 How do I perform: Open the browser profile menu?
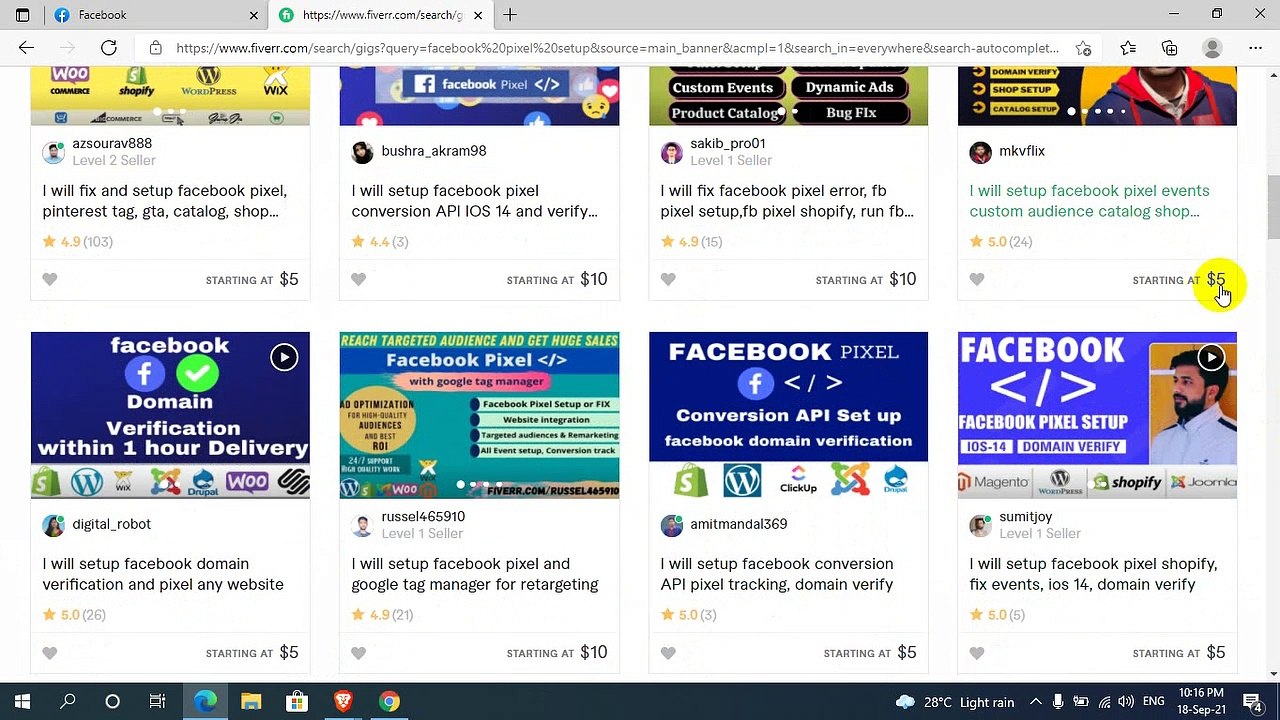[x=1212, y=48]
